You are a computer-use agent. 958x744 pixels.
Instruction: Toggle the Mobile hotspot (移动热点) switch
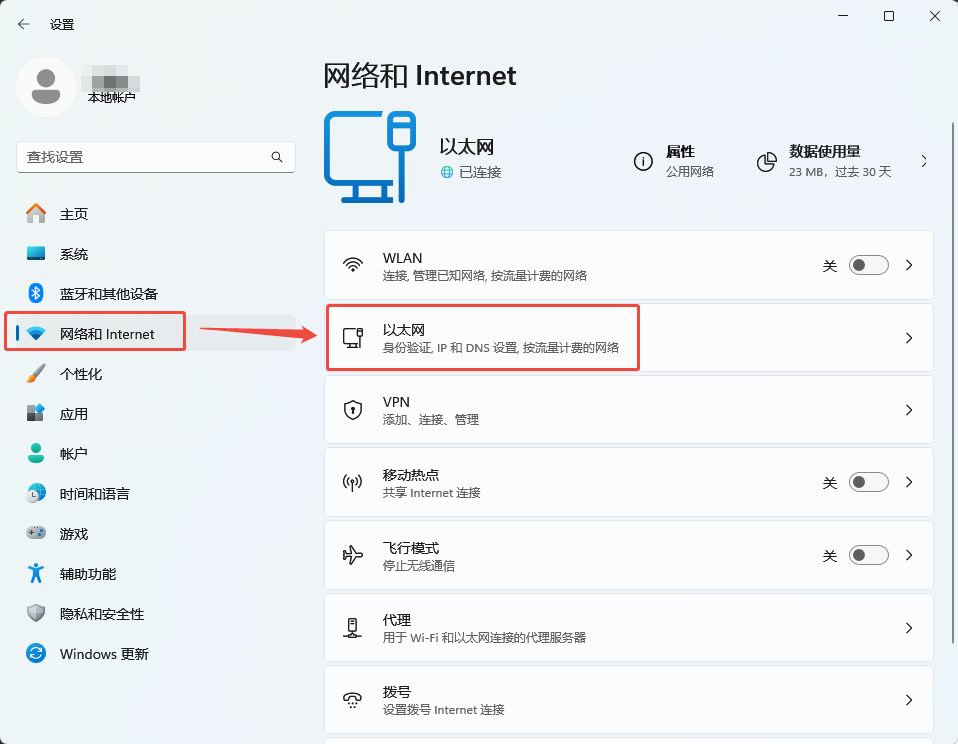tap(868, 483)
